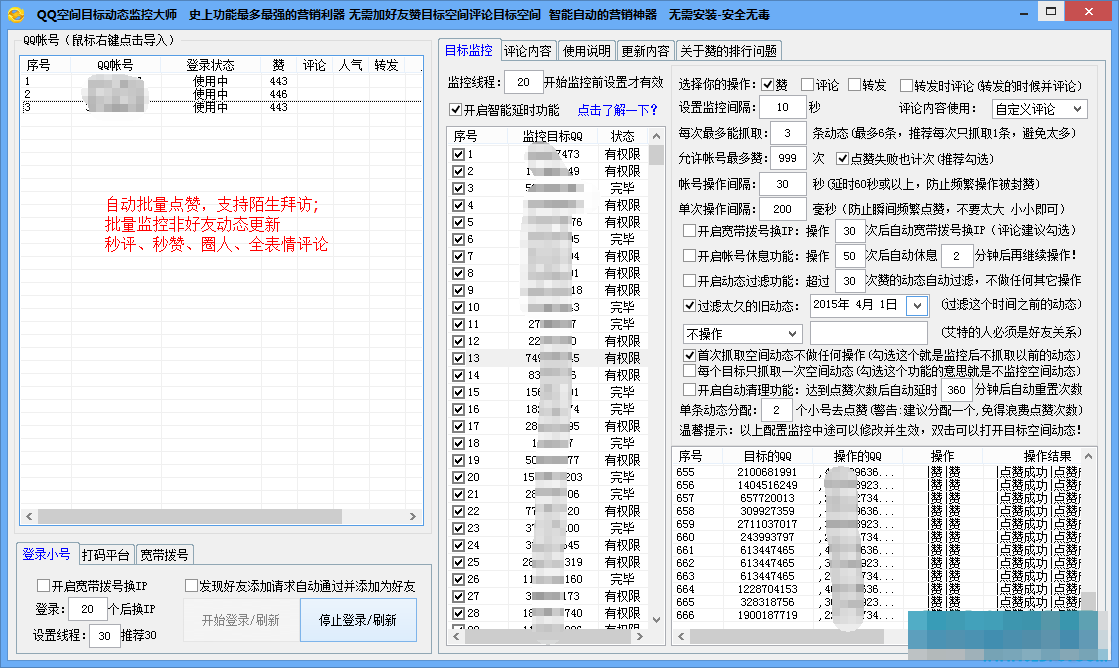Viewport: 1119px width, 668px height.
Task: Click the QQ account list scroll-right arrow
Action: click(x=412, y=516)
